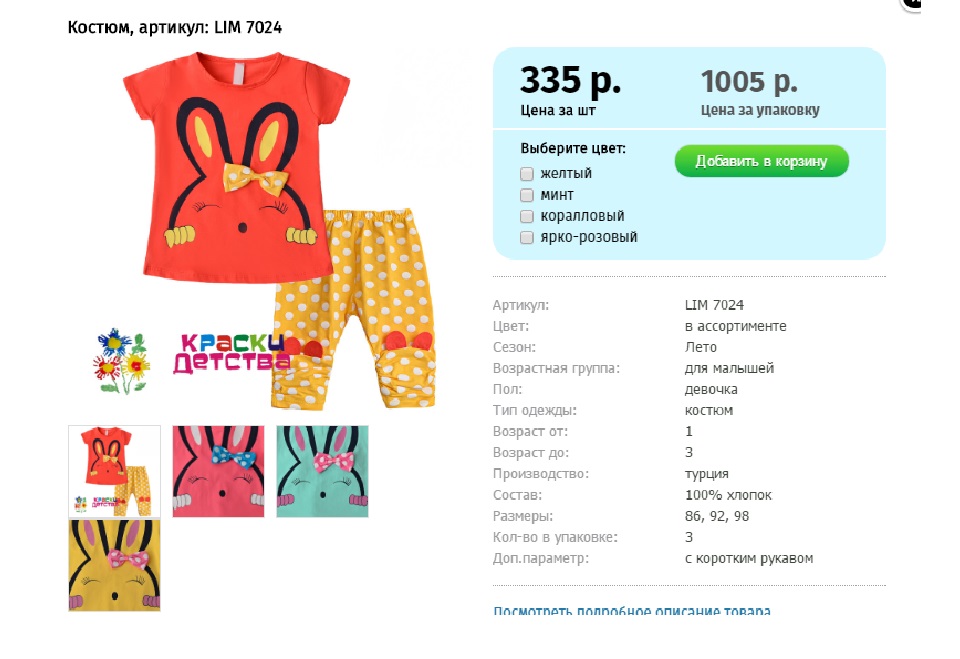Select the yellow bunny shirt thumbnail
This screenshot has height=659, width=960.
click(114, 565)
